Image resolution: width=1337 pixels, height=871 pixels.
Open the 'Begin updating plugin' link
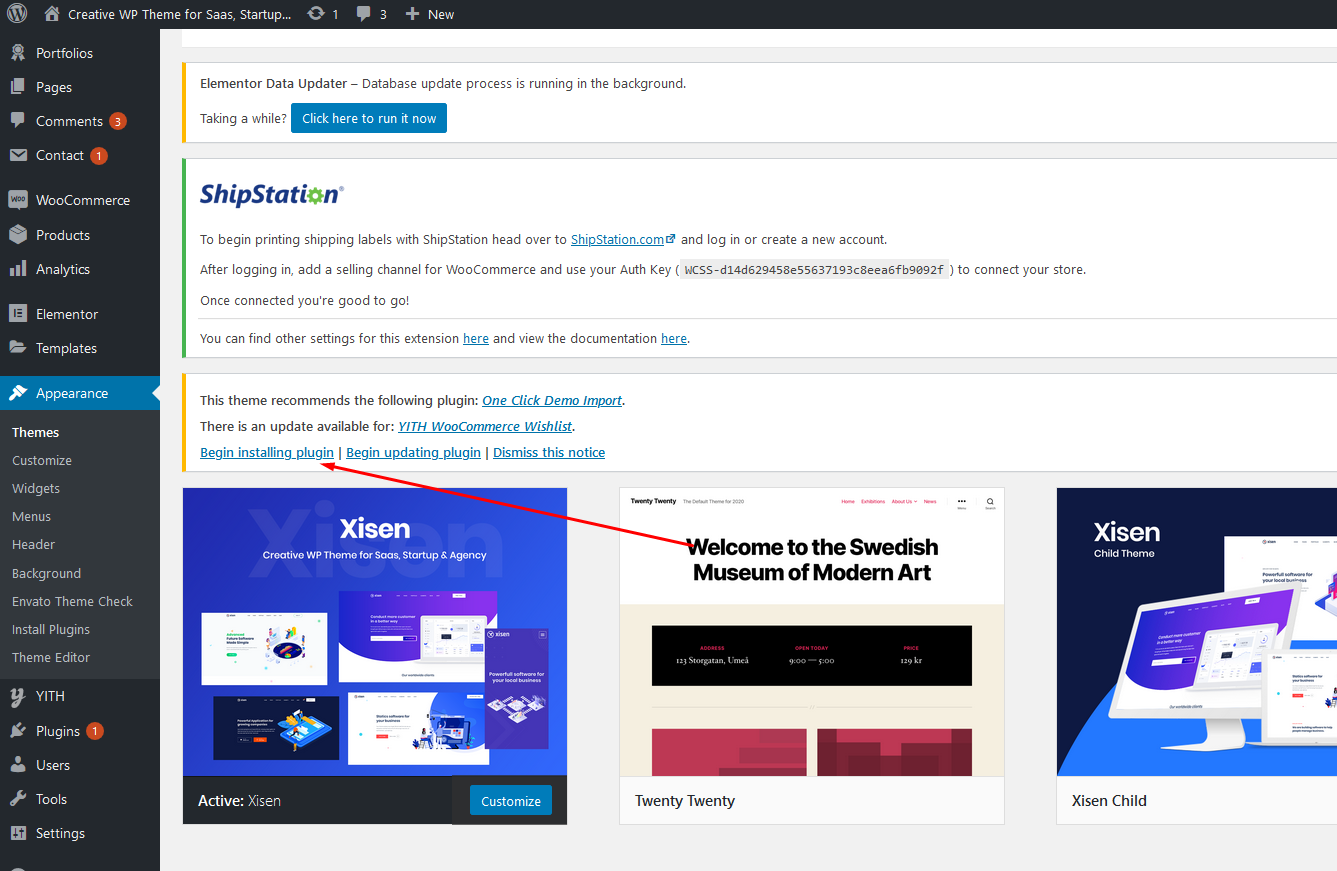pos(413,452)
